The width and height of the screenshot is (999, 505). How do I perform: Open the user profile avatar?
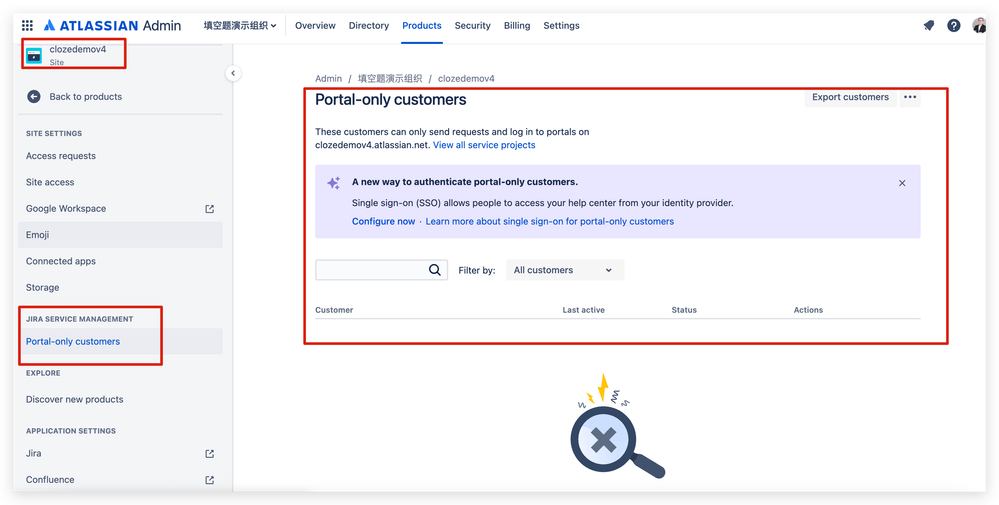pyautogui.click(x=979, y=25)
